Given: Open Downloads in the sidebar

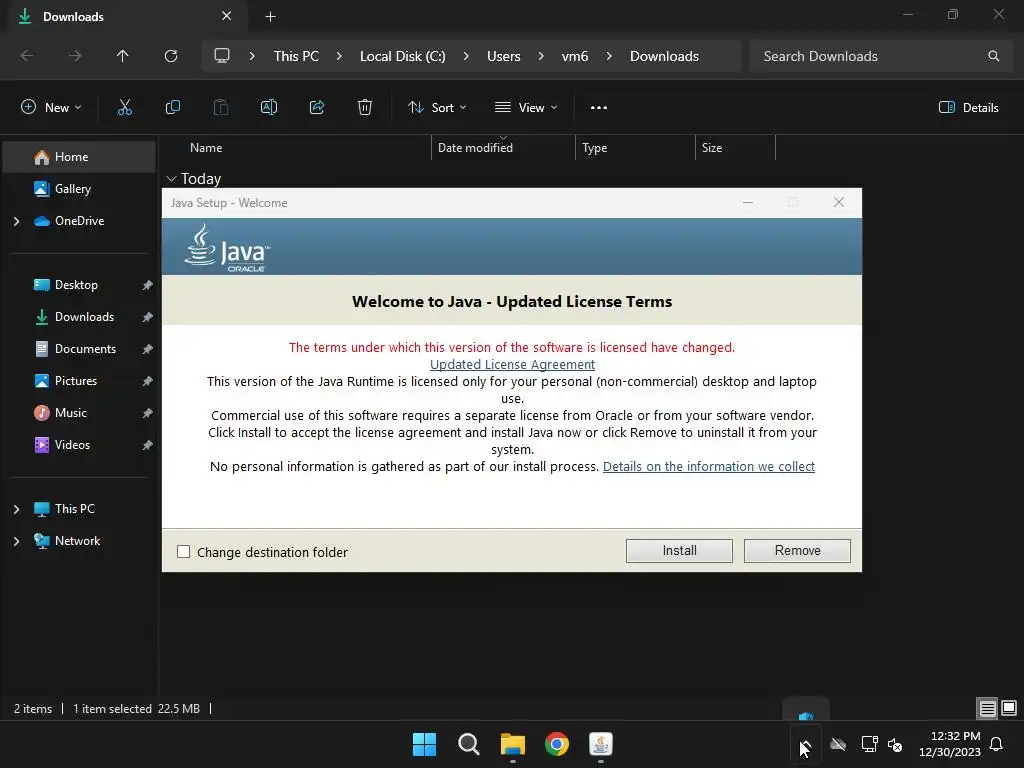Looking at the screenshot, I should (x=79, y=317).
